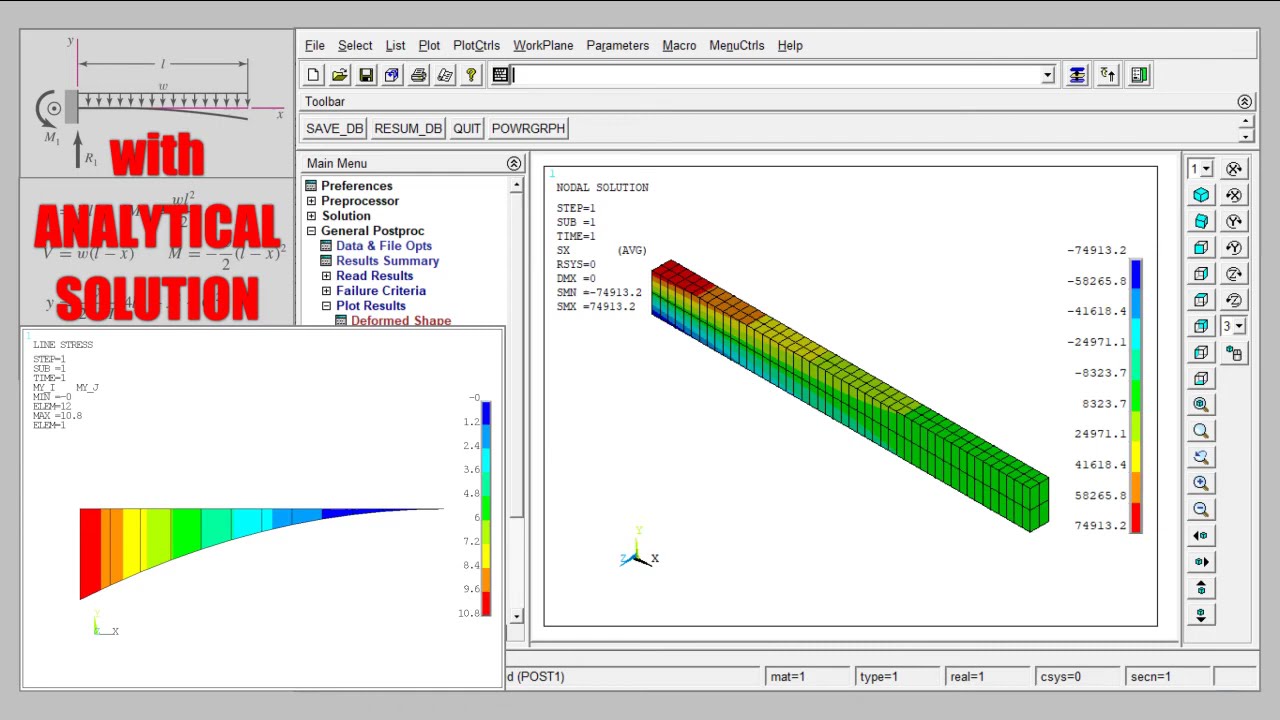The height and width of the screenshot is (720, 1280).
Task: Open the PlotCtrls menu
Action: (476, 45)
